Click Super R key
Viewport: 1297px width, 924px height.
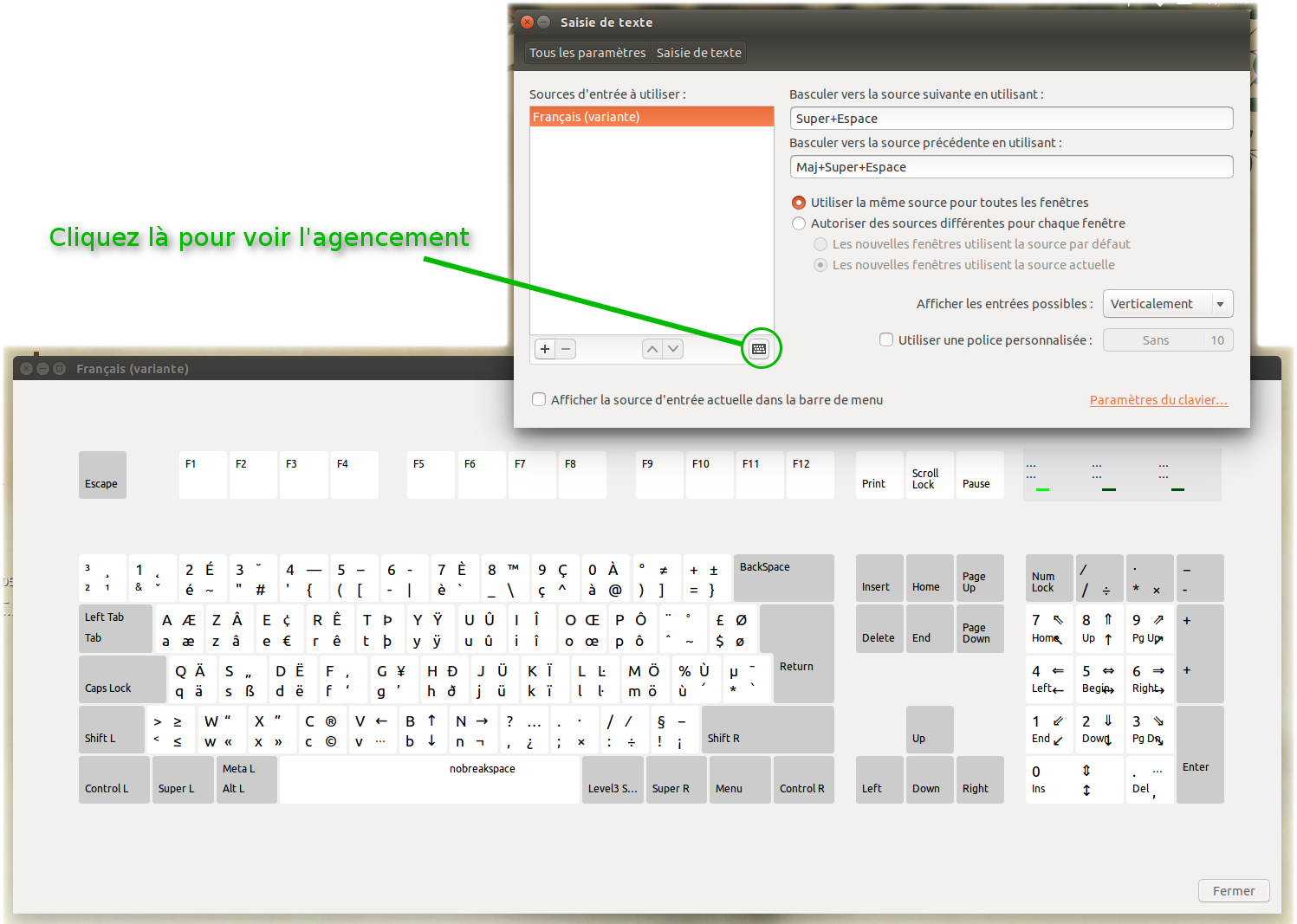(676, 779)
